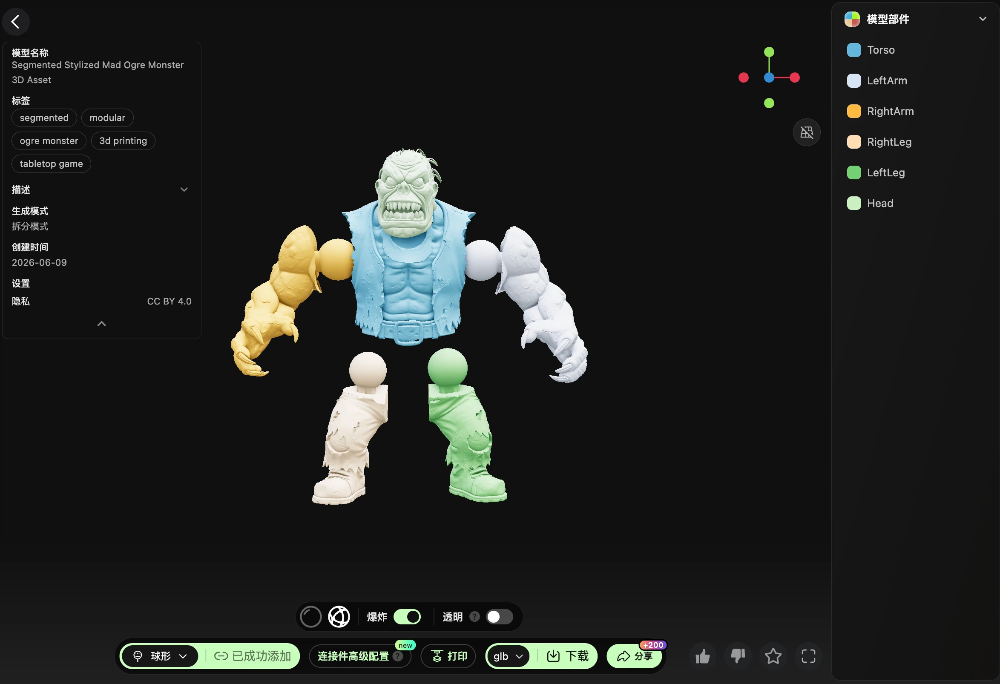
Task: Click the 已成功添加 connector added button
Action: (253, 656)
